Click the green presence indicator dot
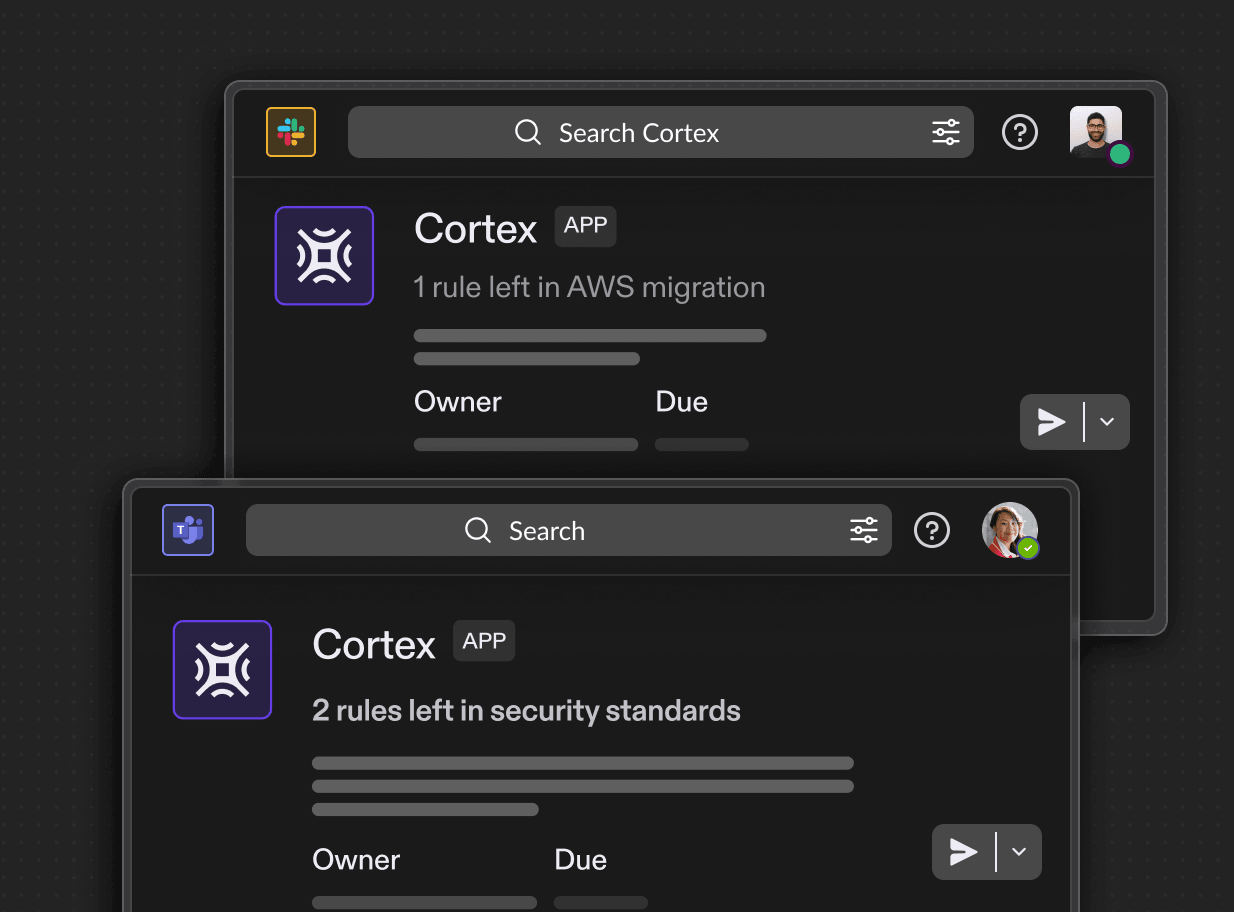1234x912 pixels. 1120,154
